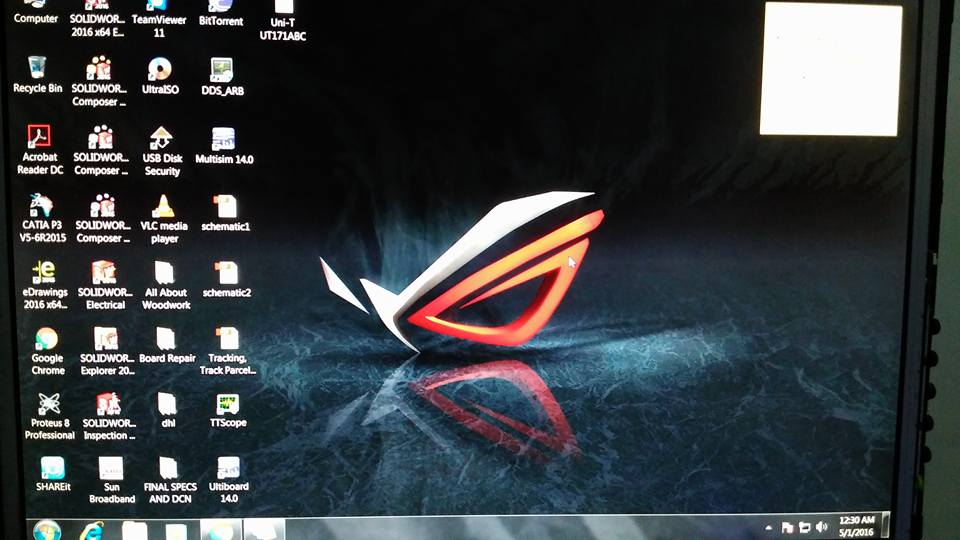Viewport: 960px width, 540px height.
Task: Select the white desktop gadget note
Action: coord(830,69)
